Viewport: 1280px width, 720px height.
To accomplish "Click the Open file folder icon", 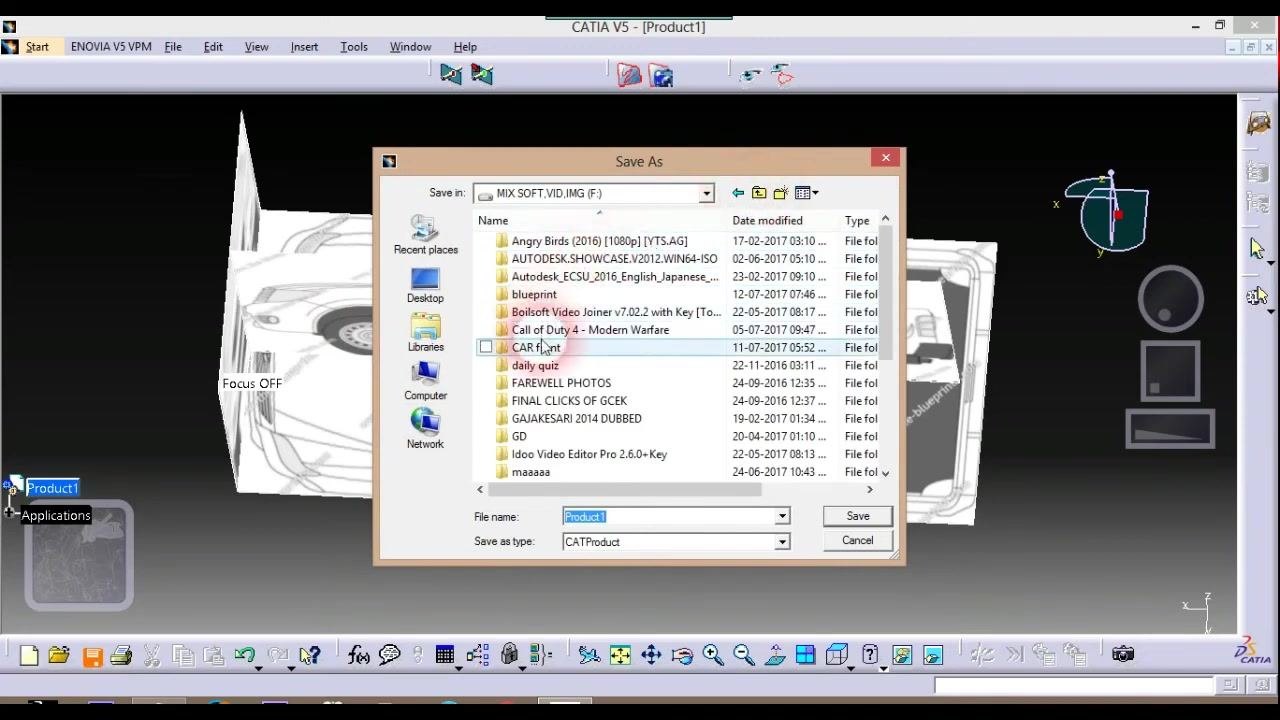I will pos(59,655).
